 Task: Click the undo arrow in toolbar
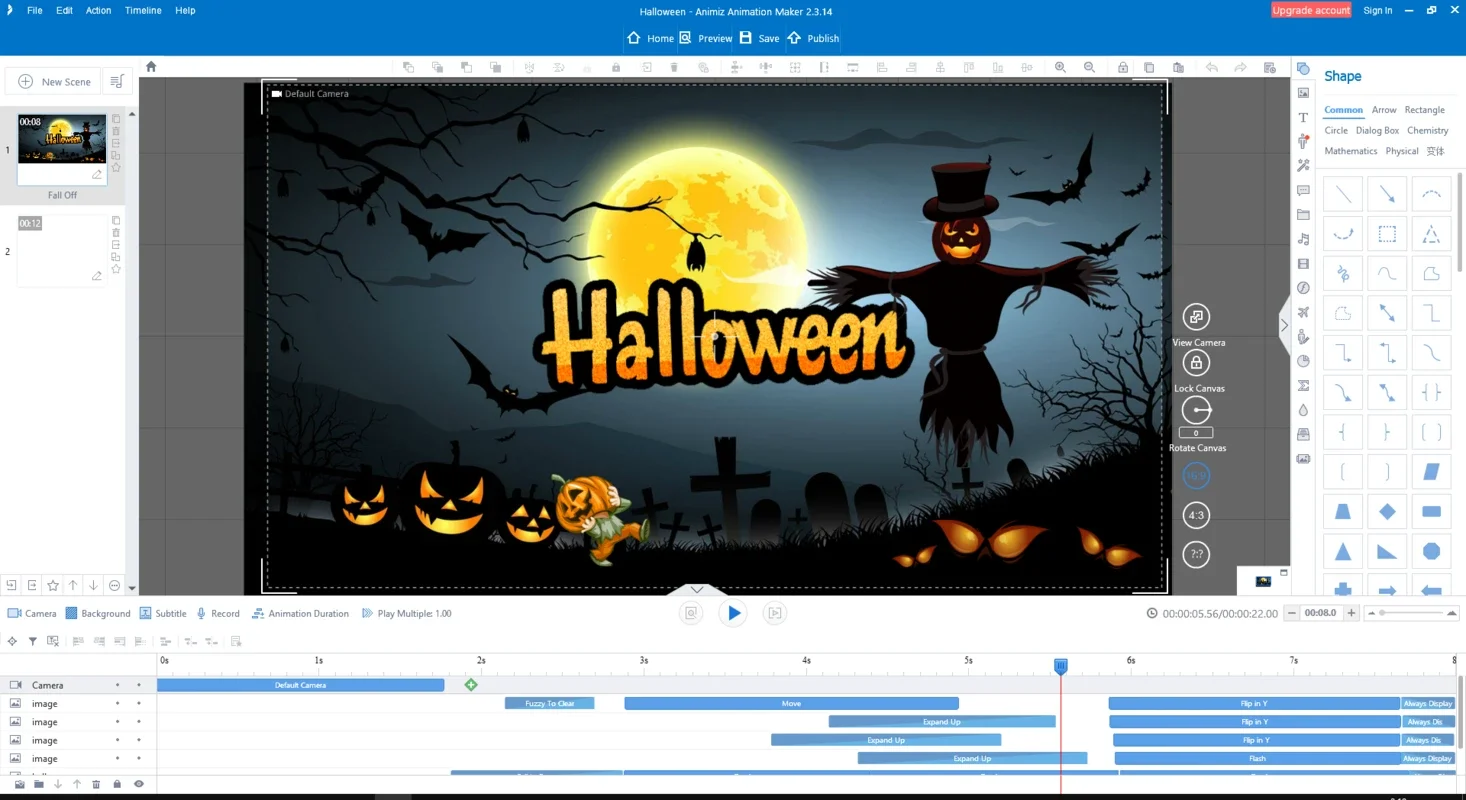point(1212,67)
